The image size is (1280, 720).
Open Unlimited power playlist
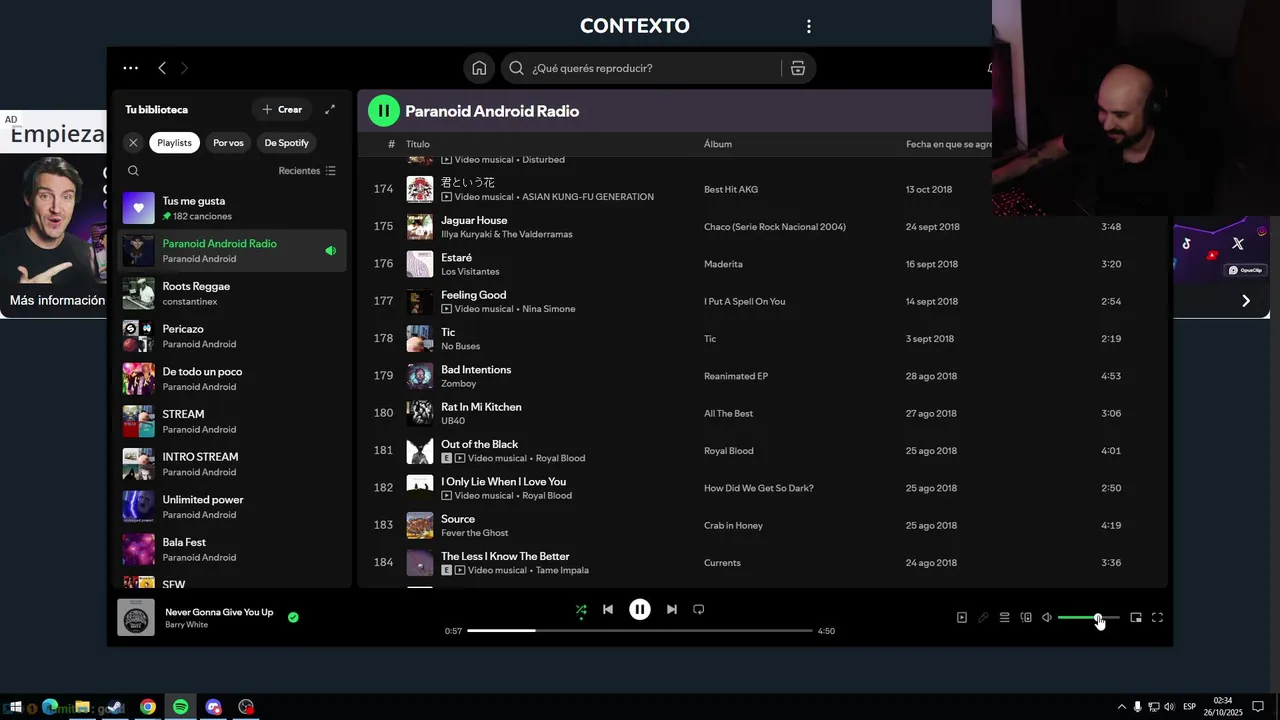coord(232,507)
